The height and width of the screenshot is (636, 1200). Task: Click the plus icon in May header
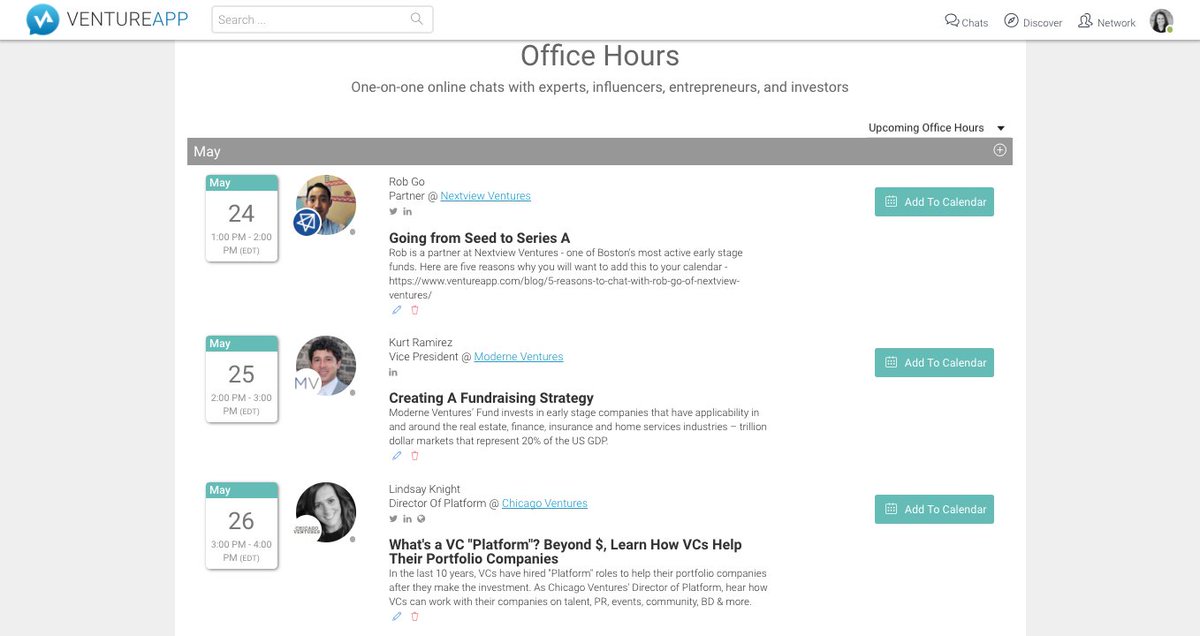point(999,150)
